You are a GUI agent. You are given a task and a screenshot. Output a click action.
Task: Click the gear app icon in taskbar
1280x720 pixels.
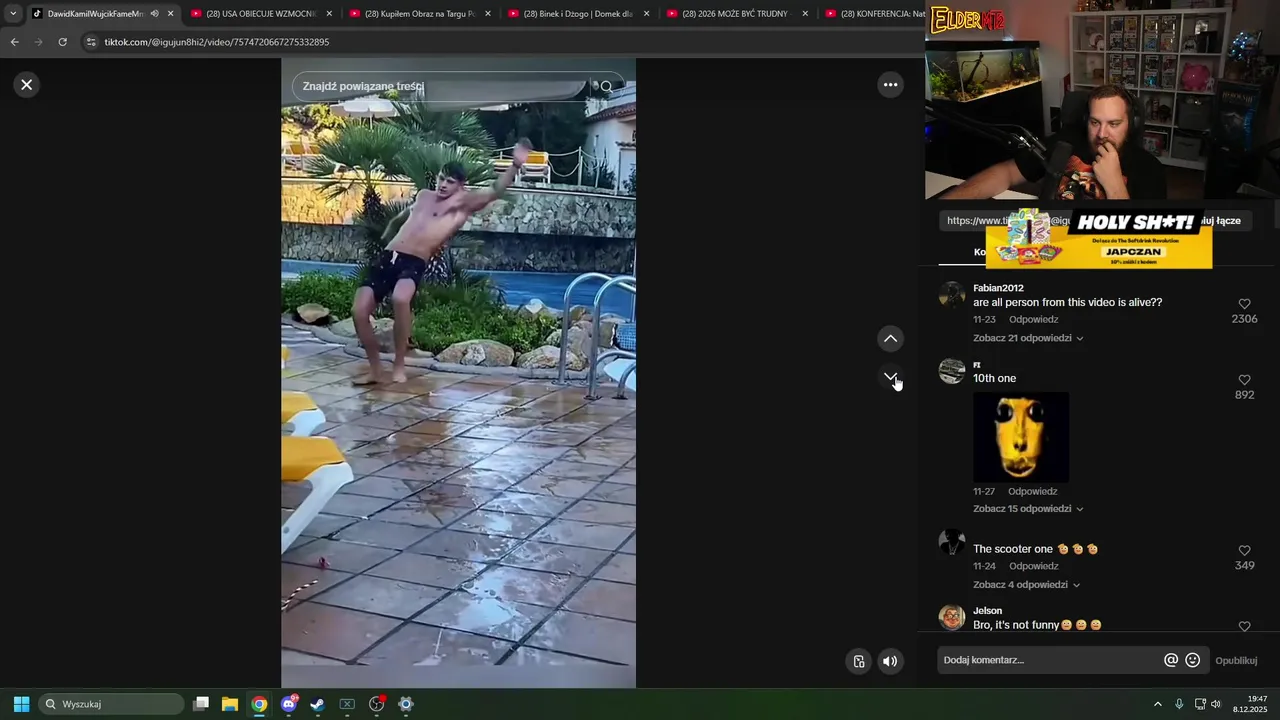[x=406, y=704]
